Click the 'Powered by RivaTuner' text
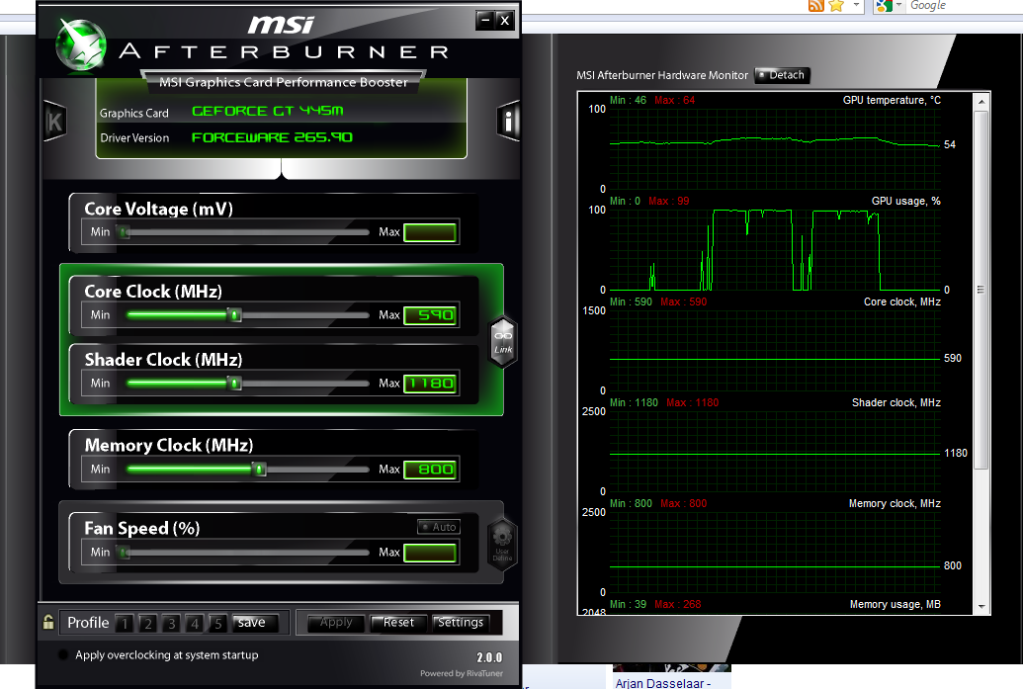The width and height of the screenshot is (1023, 689). [x=461, y=673]
